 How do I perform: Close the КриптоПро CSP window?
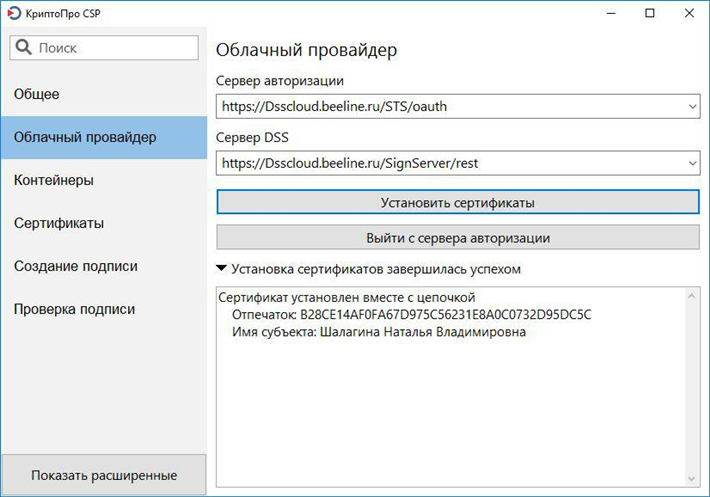[689, 13]
